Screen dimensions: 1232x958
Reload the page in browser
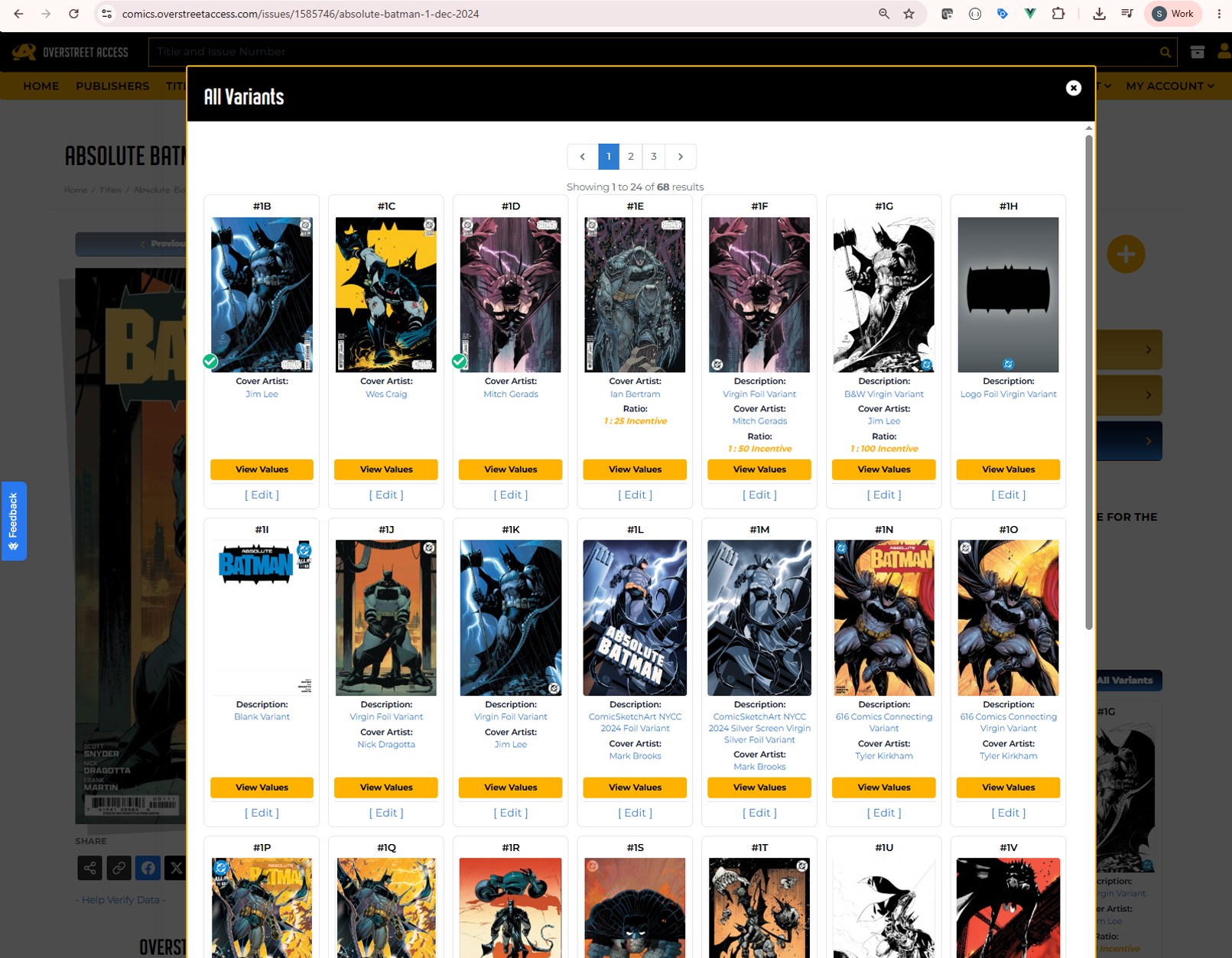tap(73, 14)
